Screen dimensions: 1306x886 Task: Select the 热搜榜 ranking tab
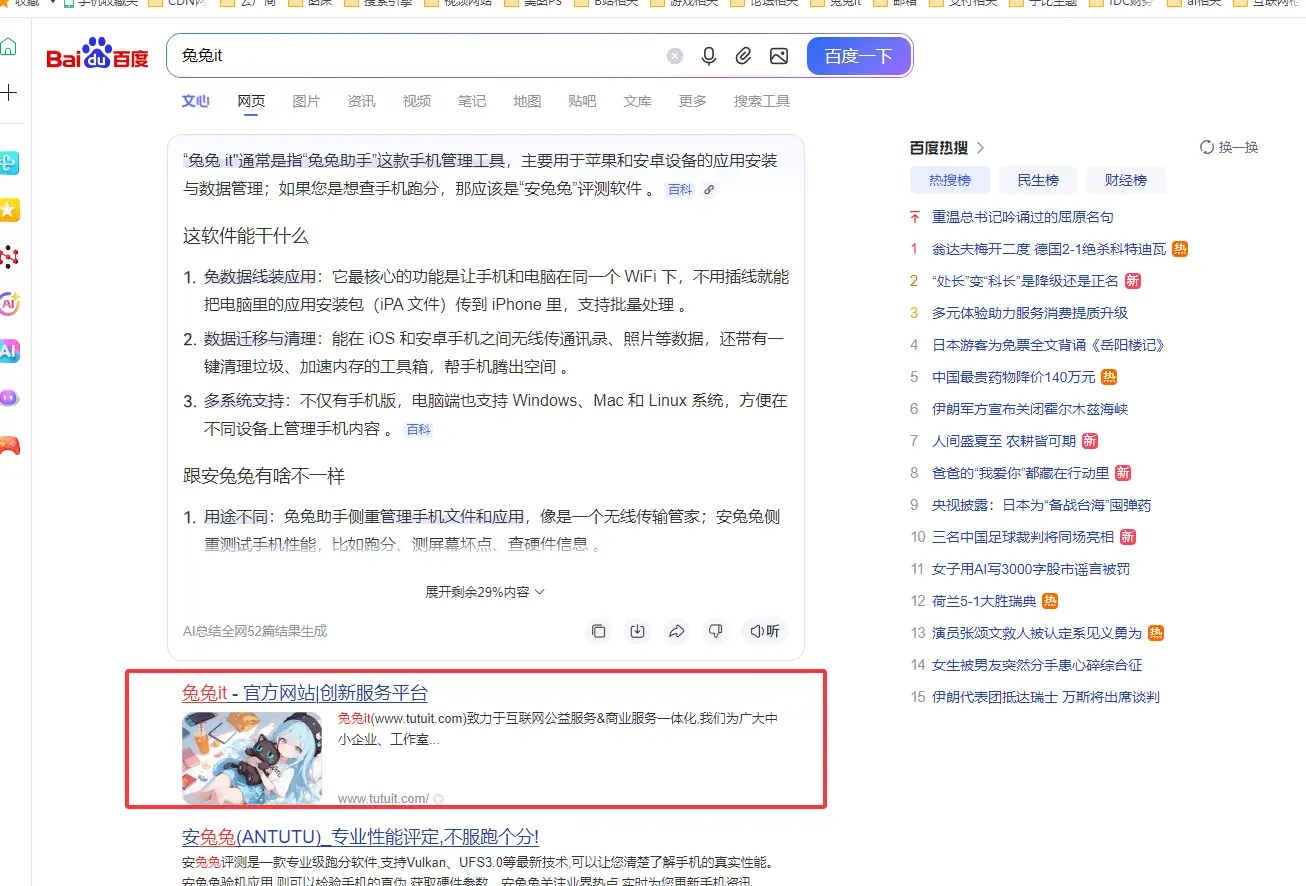950,180
